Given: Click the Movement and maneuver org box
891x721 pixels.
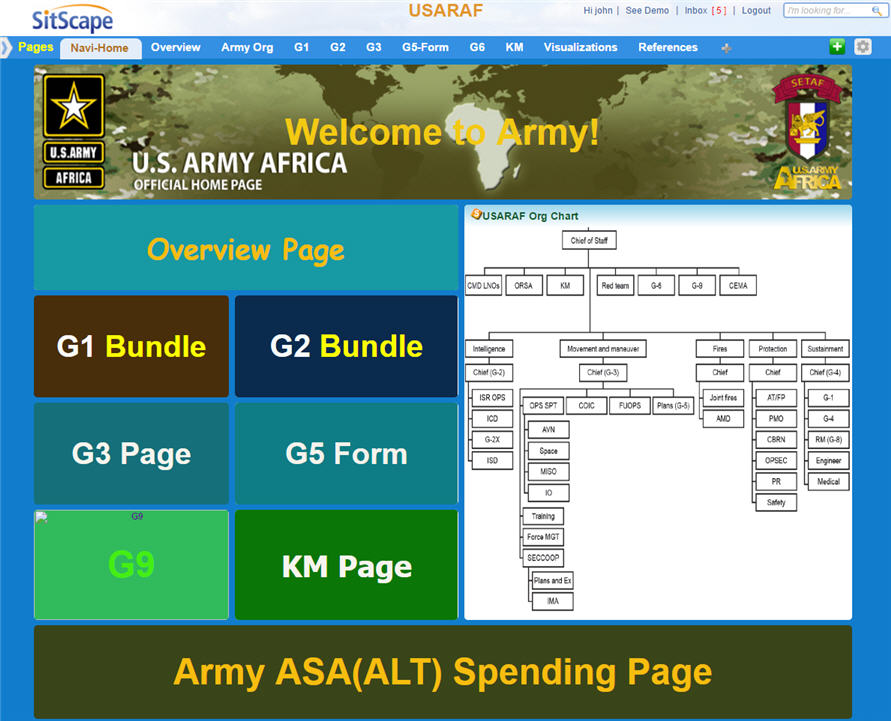Looking at the screenshot, I should tap(603, 349).
